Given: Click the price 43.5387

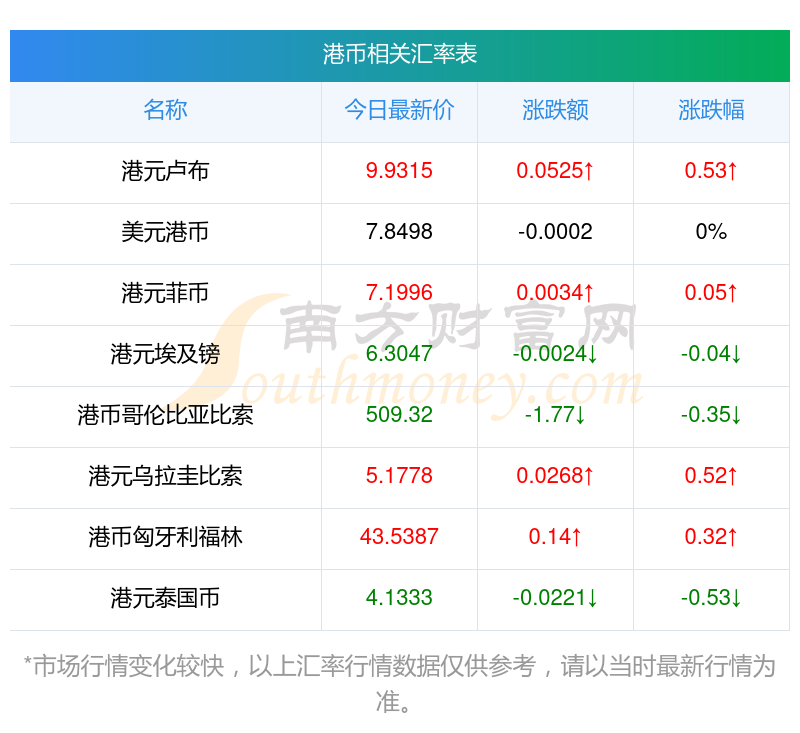Looking at the screenshot, I should point(399,537).
